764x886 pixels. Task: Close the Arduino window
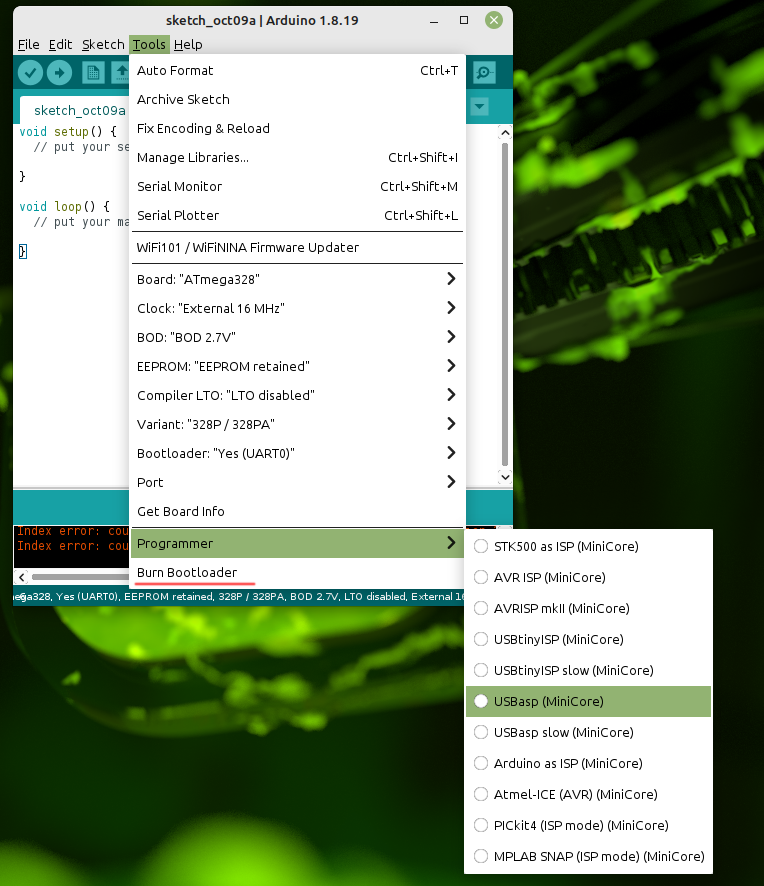pos(494,20)
